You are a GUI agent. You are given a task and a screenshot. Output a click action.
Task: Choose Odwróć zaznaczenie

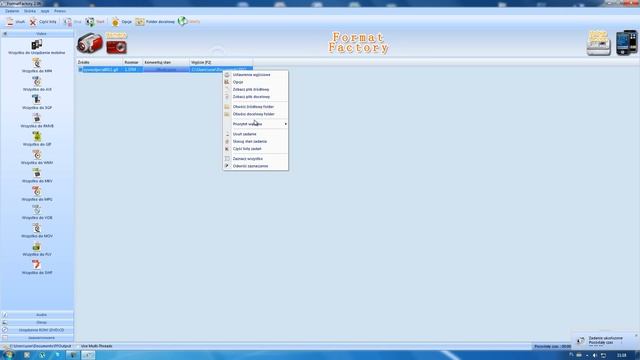click(256, 166)
